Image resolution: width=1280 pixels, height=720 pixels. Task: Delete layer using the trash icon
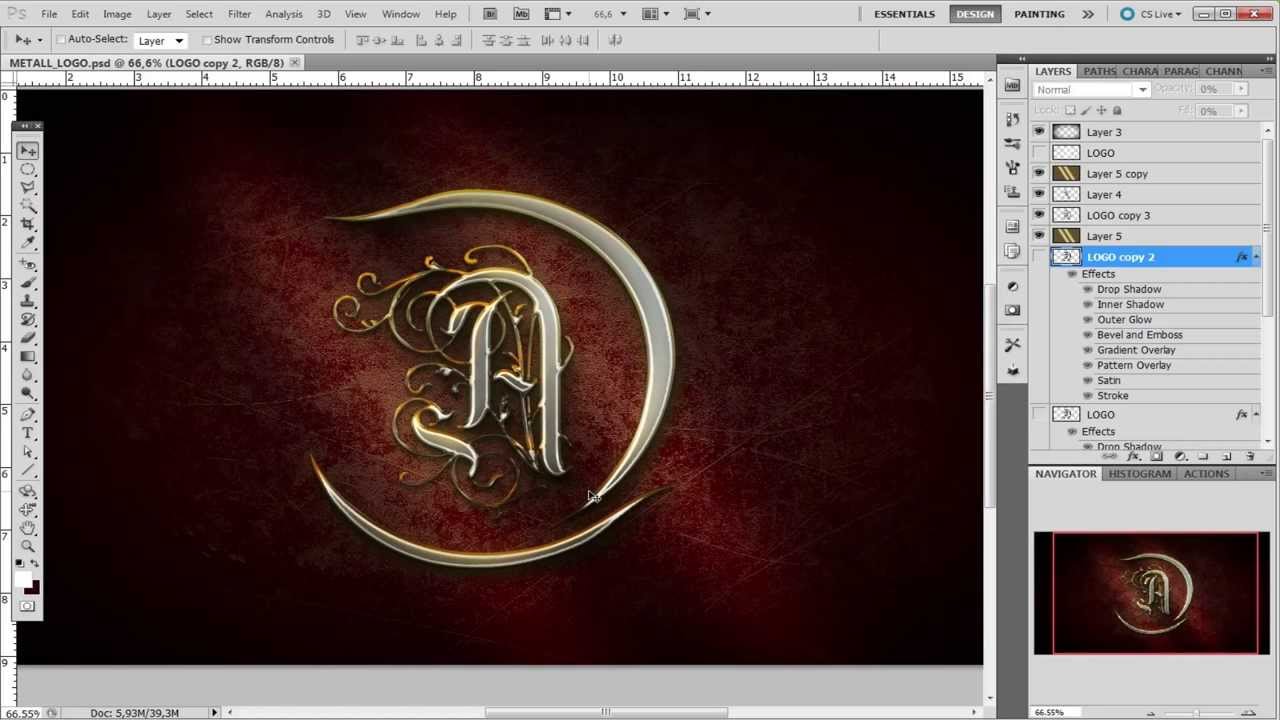tap(1250, 457)
